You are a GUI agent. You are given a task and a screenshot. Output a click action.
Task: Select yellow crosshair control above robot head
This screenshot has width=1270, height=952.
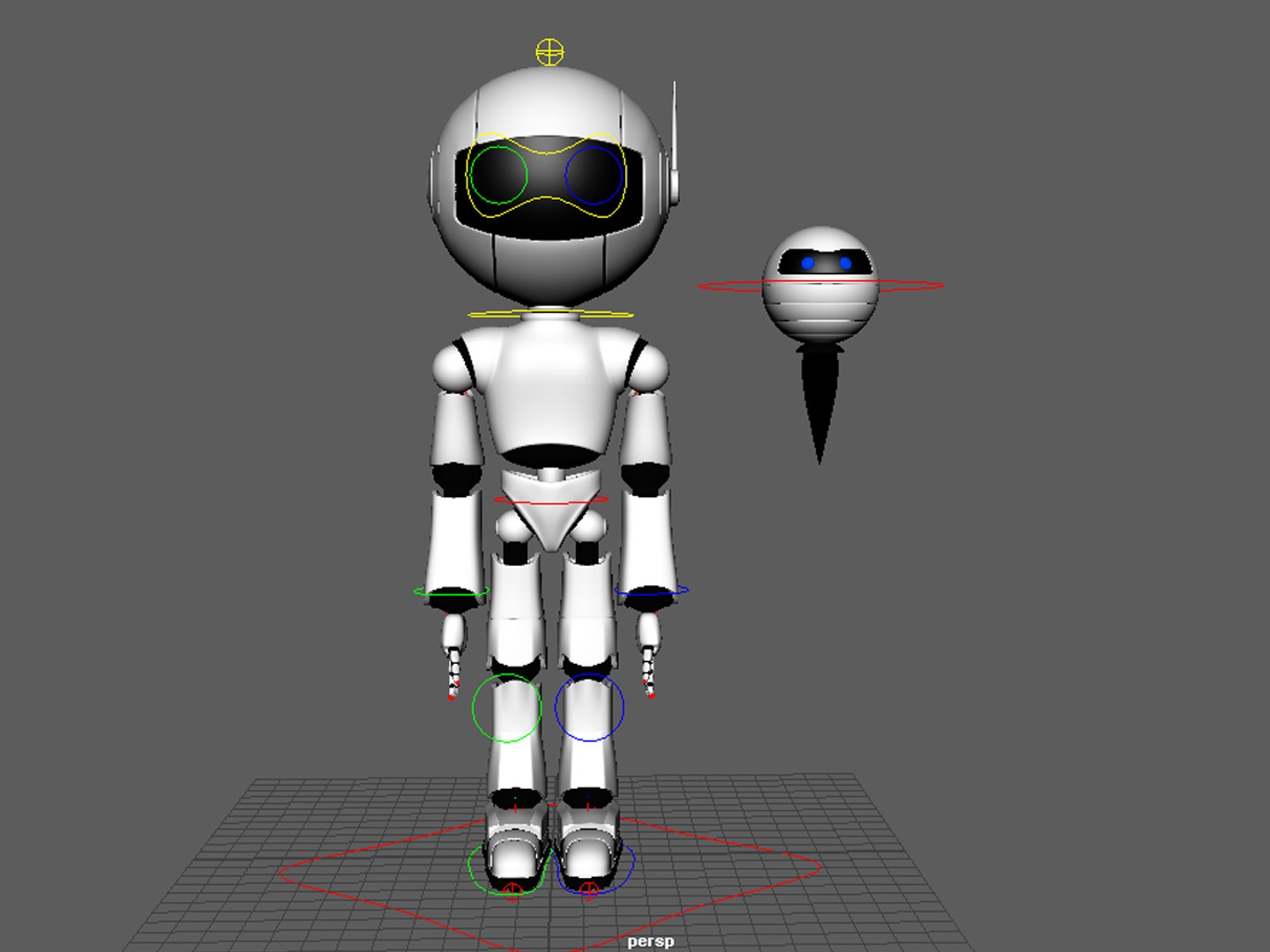tap(549, 52)
